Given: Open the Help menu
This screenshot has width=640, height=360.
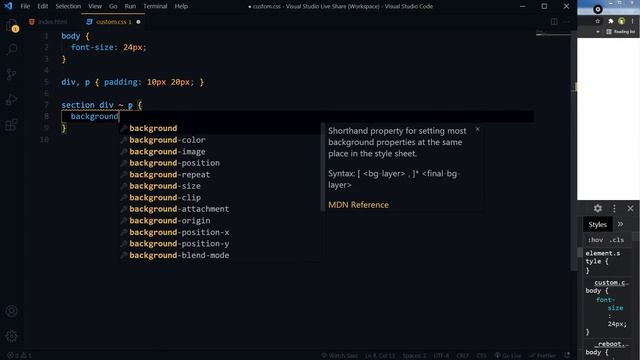Looking at the screenshot, I should [181, 6].
